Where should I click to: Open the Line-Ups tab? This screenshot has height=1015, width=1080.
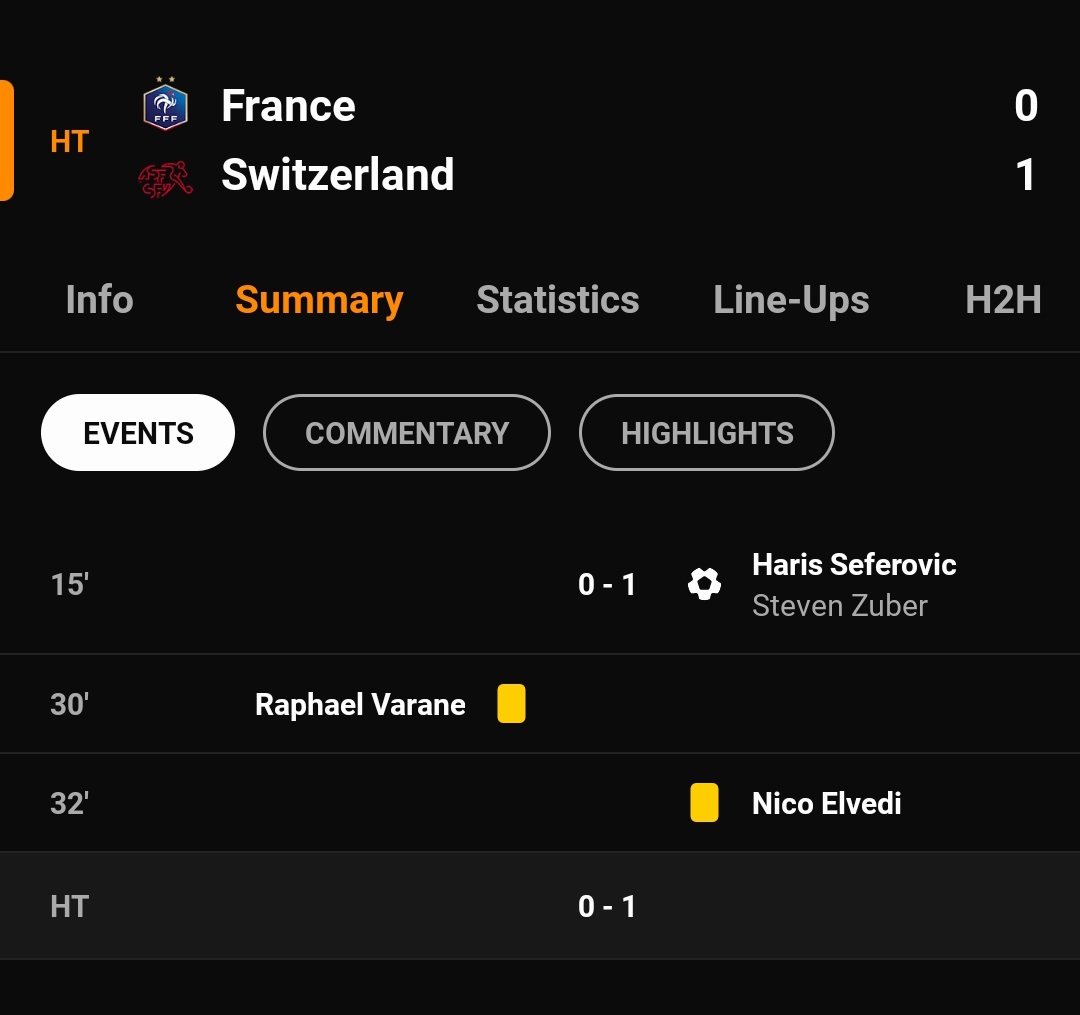click(x=791, y=300)
